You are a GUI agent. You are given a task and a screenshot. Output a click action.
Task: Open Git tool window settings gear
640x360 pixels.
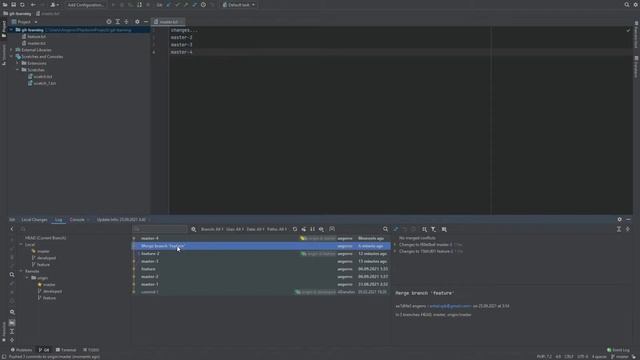click(620, 220)
